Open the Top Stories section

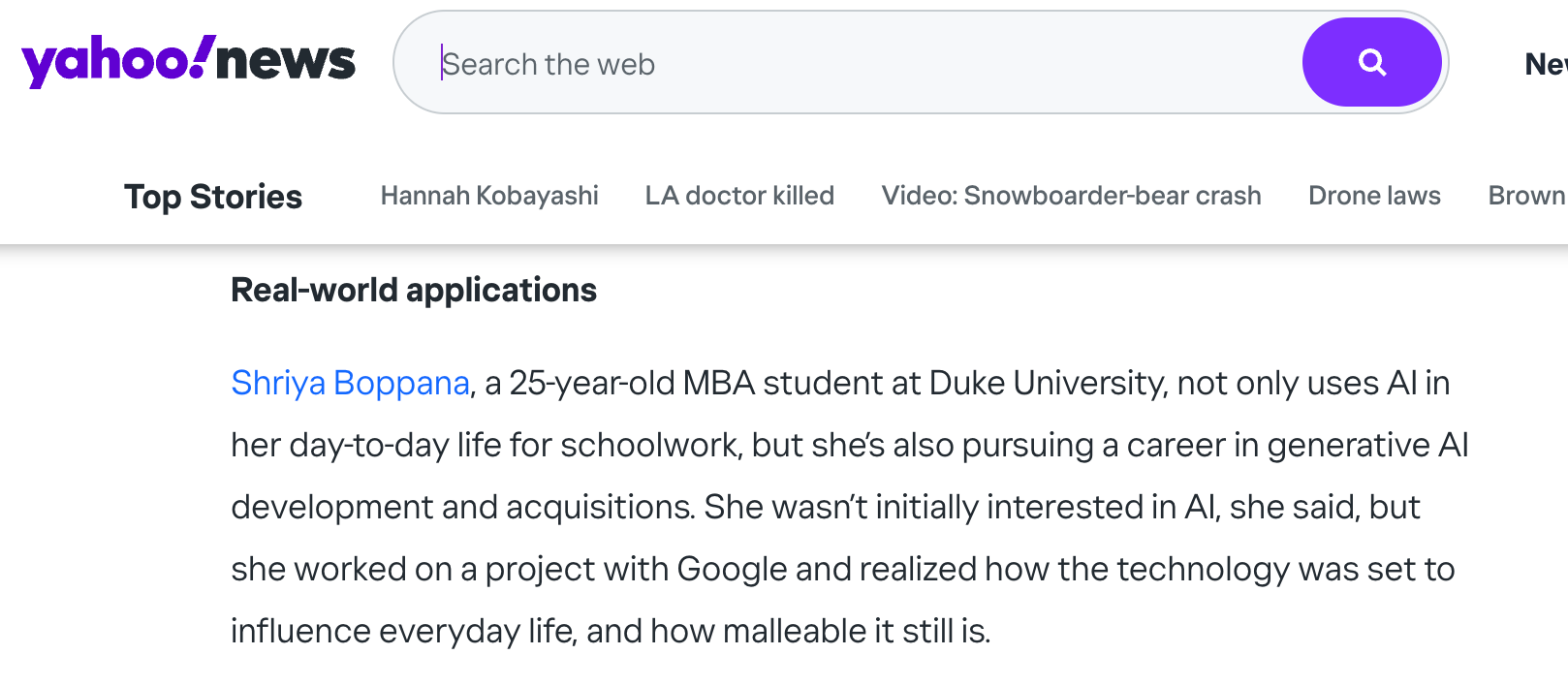click(213, 197)
